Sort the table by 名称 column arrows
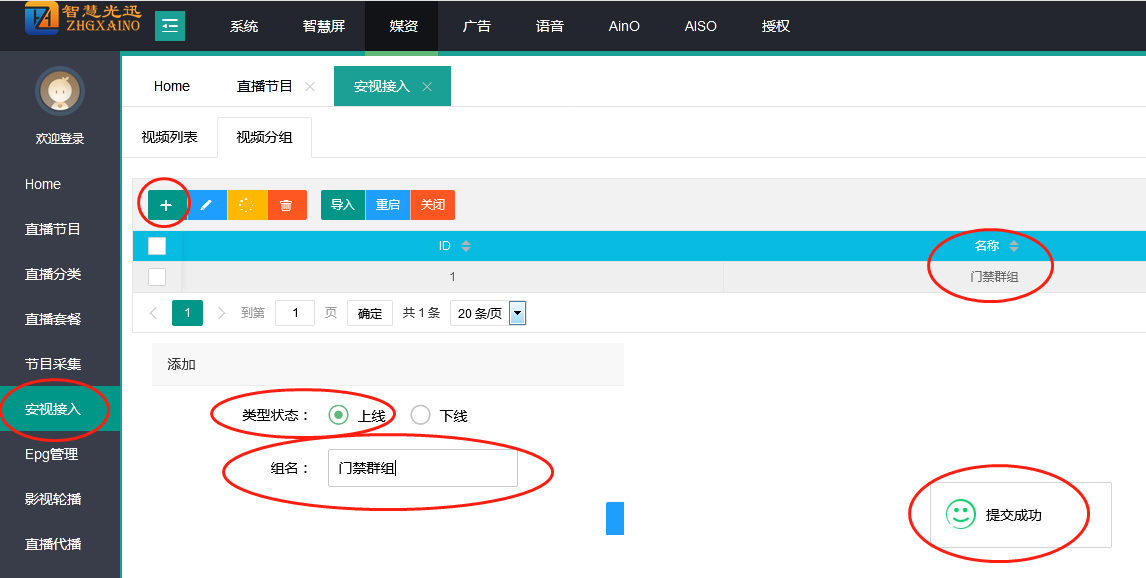The height and width of the screenshot is (578, 1146). tap(1014, 246)
